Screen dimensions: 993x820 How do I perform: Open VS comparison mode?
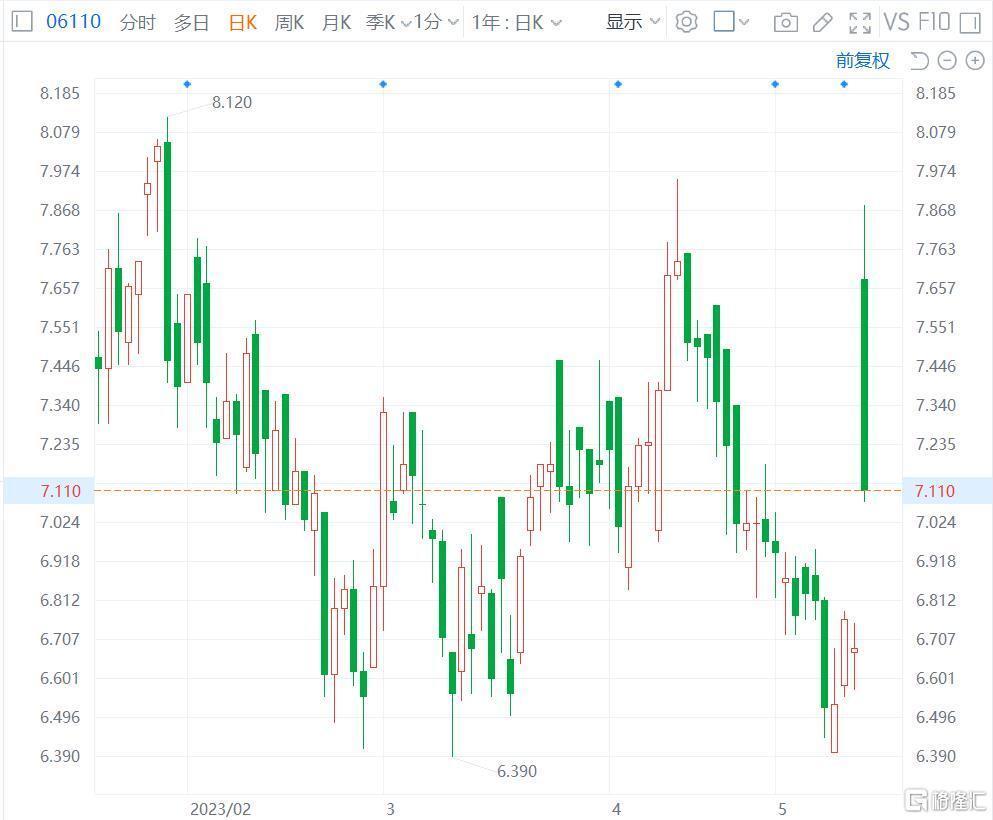pos(897,22)
